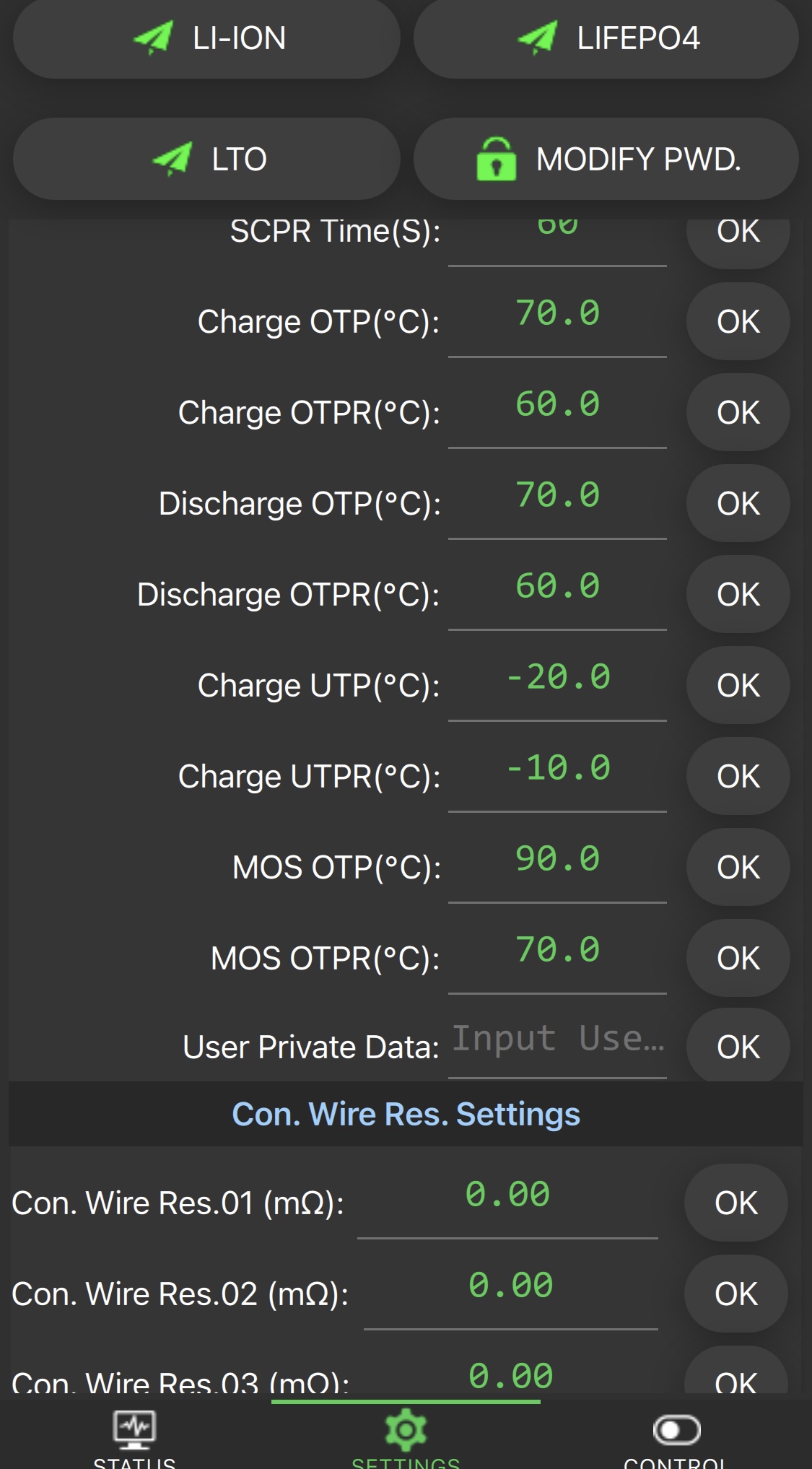Edit Discharge OTP temperature field
This screenshot has height=1469, width=812.
pyautogui.click(x=557, y=496)
